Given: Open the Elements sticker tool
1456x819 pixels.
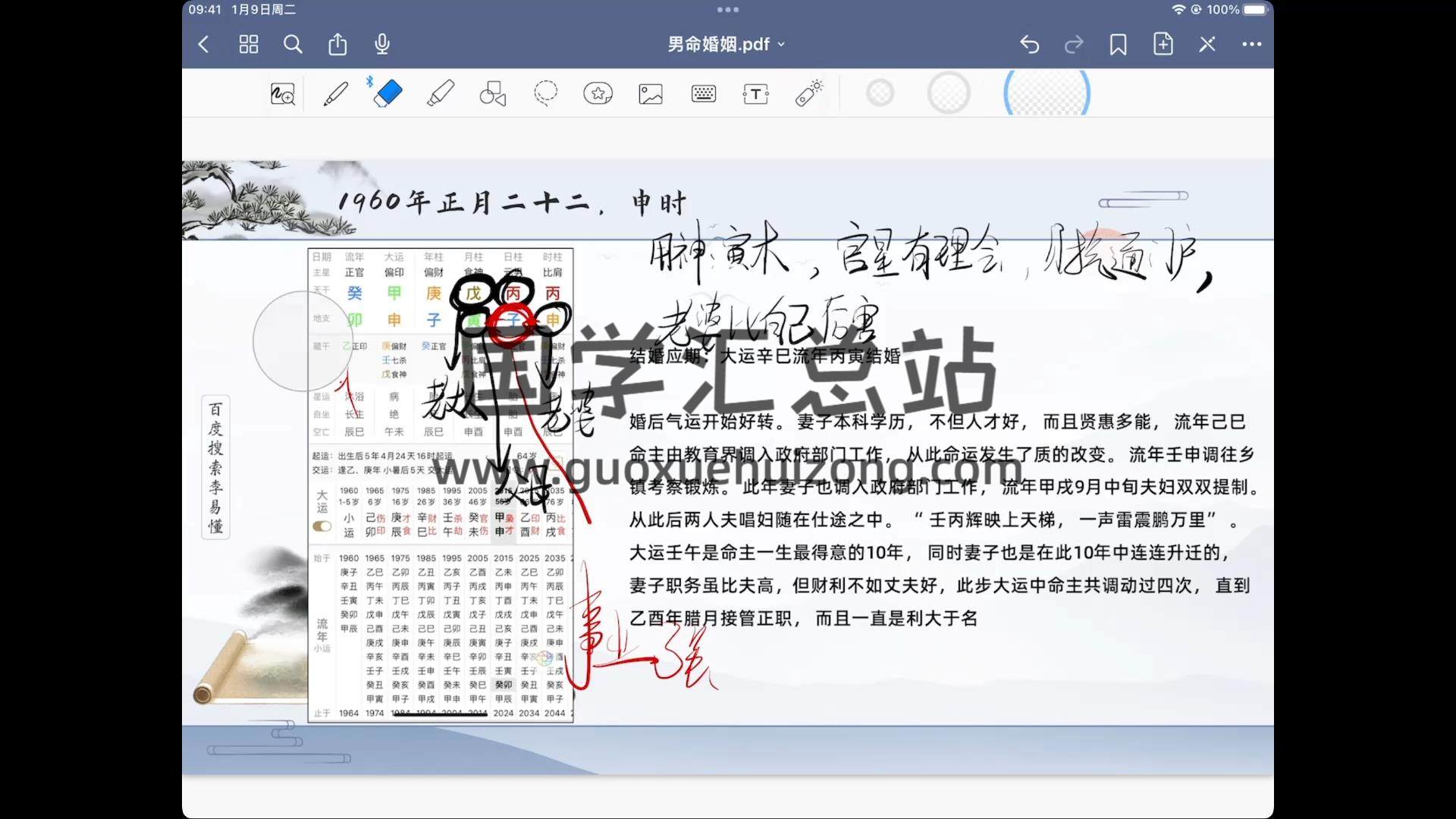Looking at the screenshot, I should [598, 94].
